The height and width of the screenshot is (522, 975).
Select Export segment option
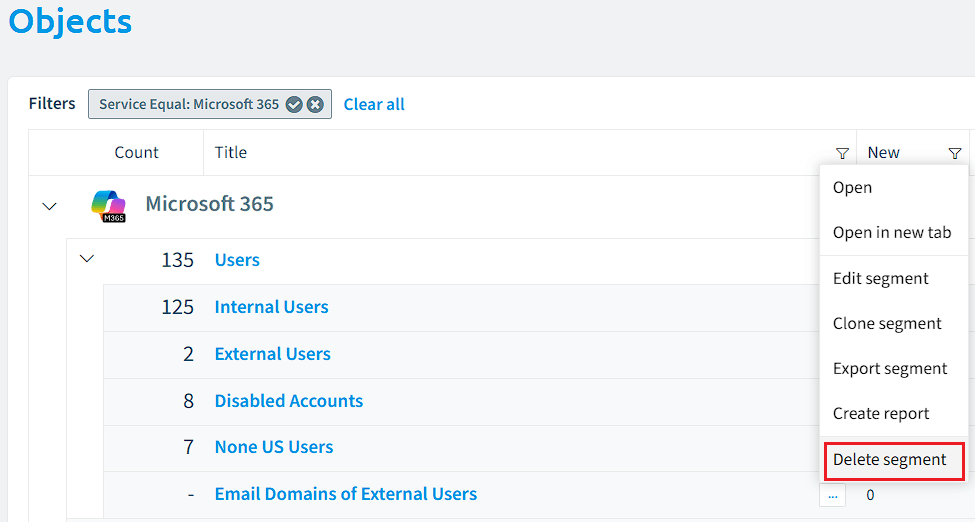coord(894,369)
